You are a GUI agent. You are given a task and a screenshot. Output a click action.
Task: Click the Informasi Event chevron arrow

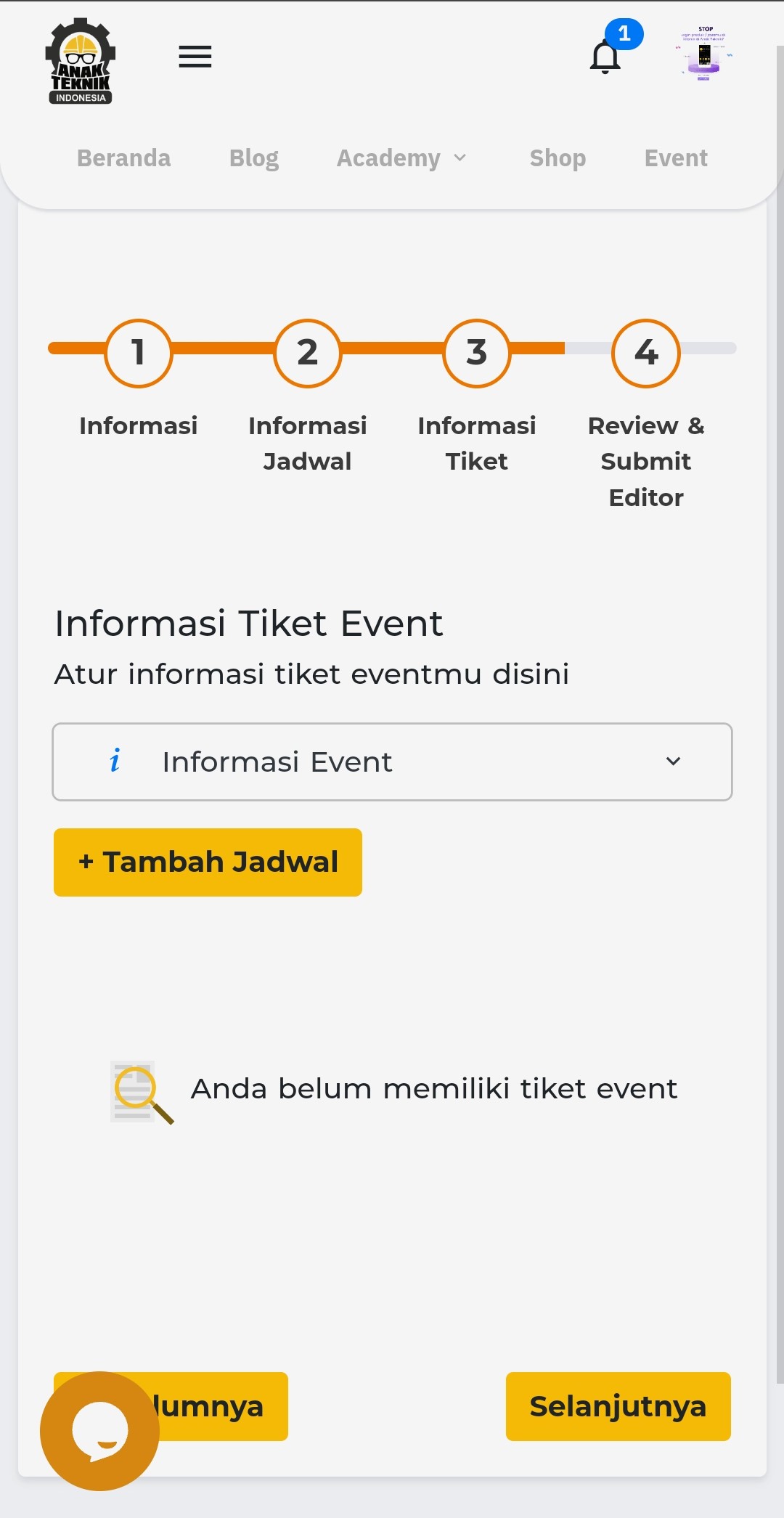[674, 762]
